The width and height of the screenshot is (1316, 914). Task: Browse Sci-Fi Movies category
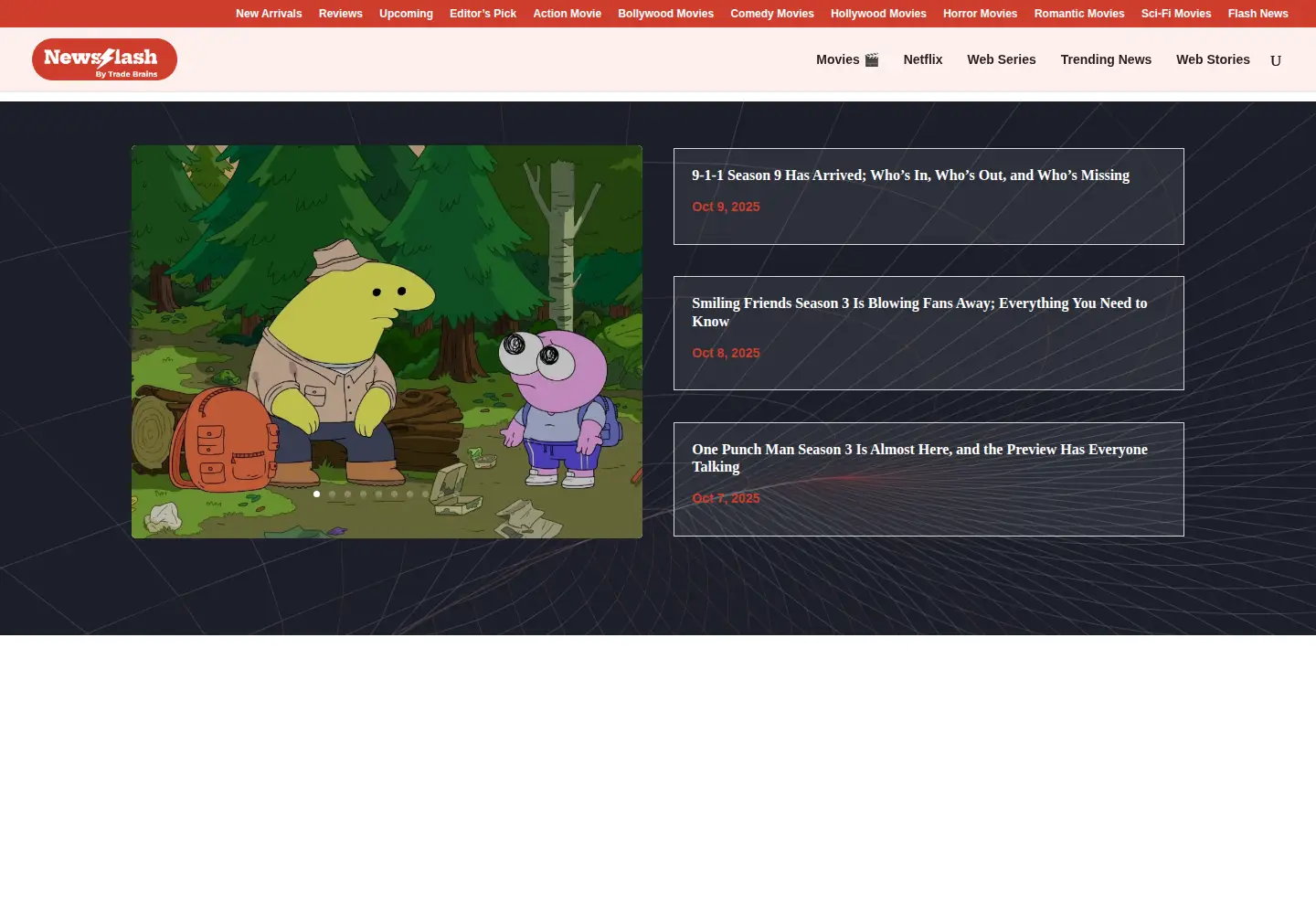click(x=1176, y=14)
